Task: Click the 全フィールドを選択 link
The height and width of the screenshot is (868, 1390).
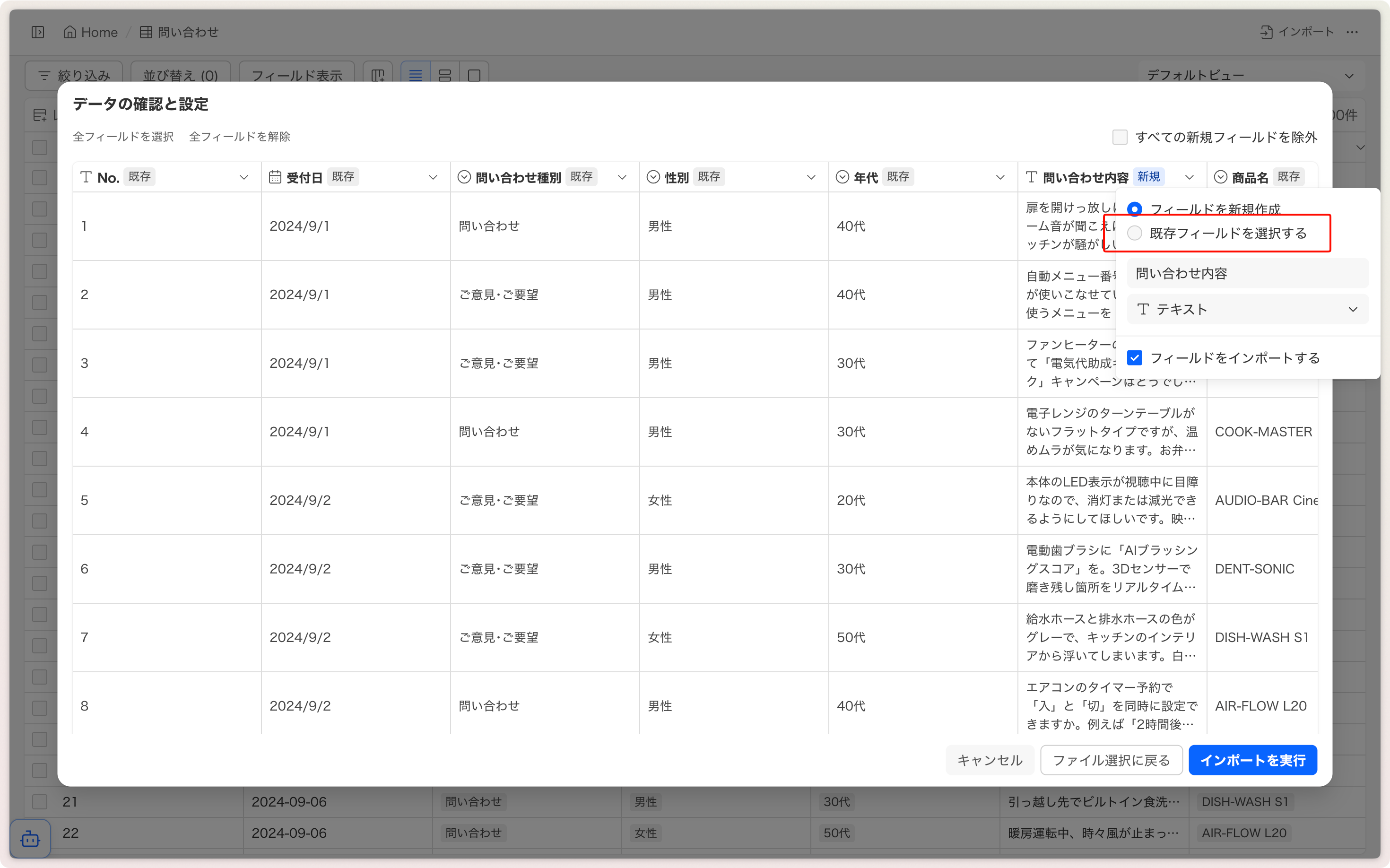Action: pyautogui.click(x=123, y=137)
